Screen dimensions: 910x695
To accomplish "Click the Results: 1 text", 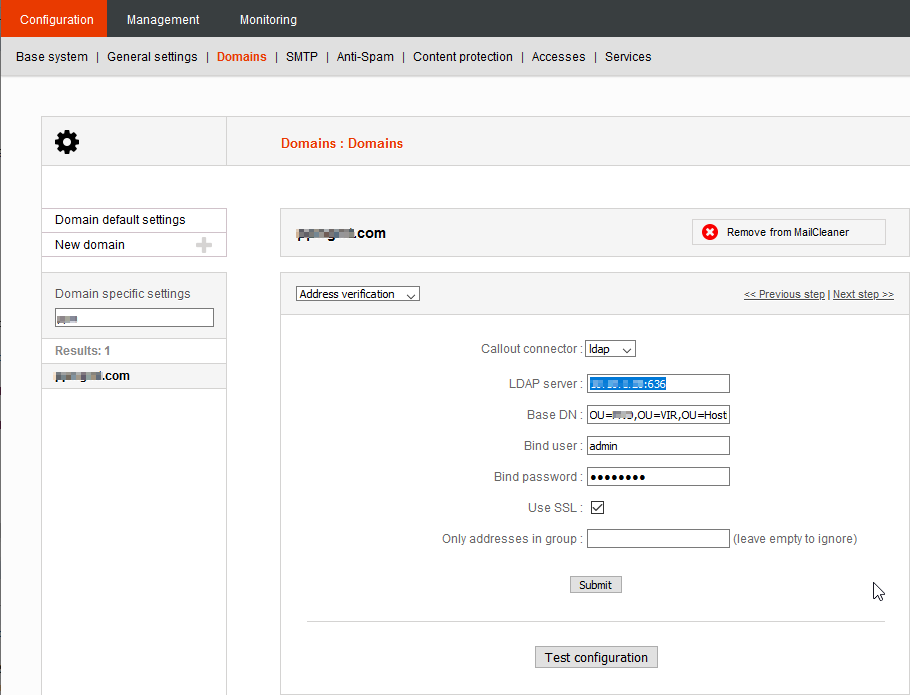I will [82, 351].
